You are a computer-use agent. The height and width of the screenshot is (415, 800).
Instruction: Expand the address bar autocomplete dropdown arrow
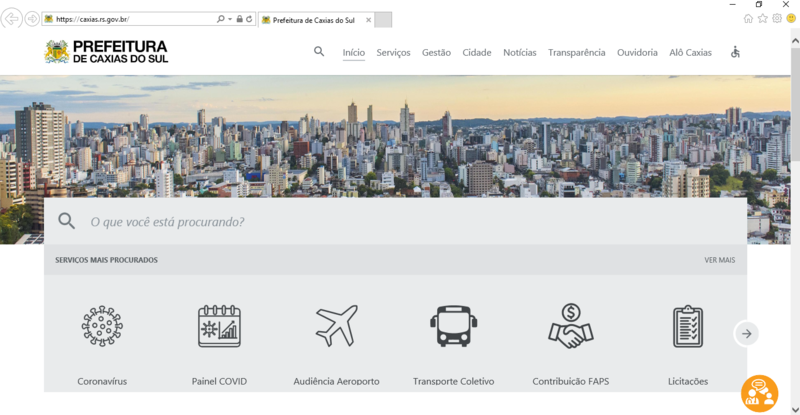coord(230,19)
